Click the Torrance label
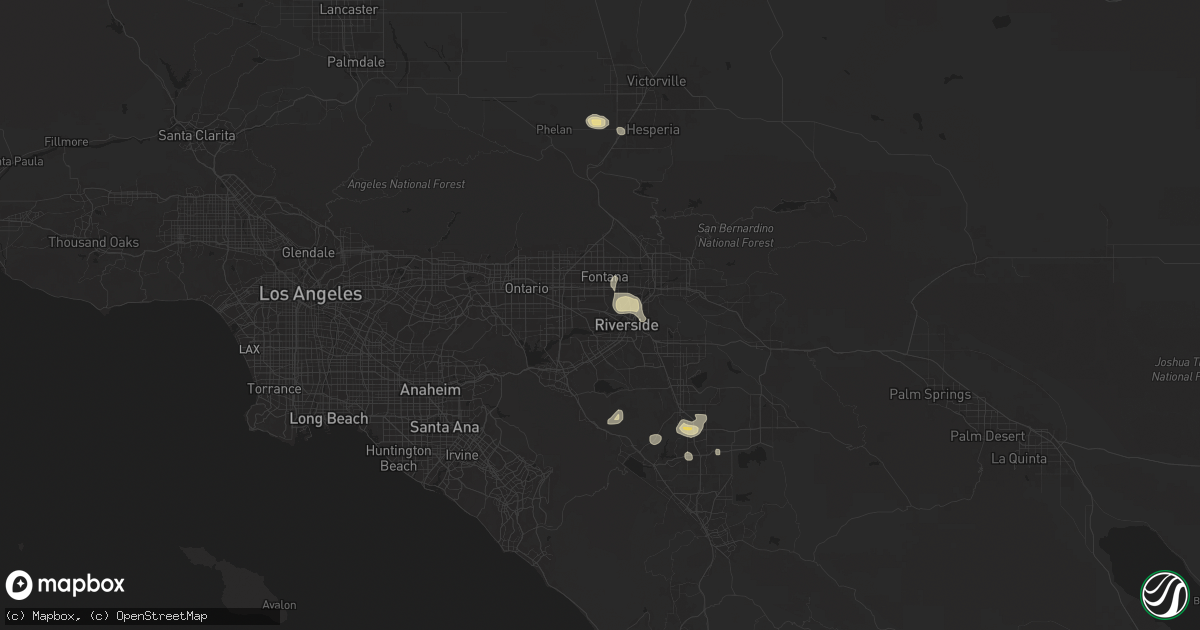This screenshot has width=1200, height=630. [274, 388]
